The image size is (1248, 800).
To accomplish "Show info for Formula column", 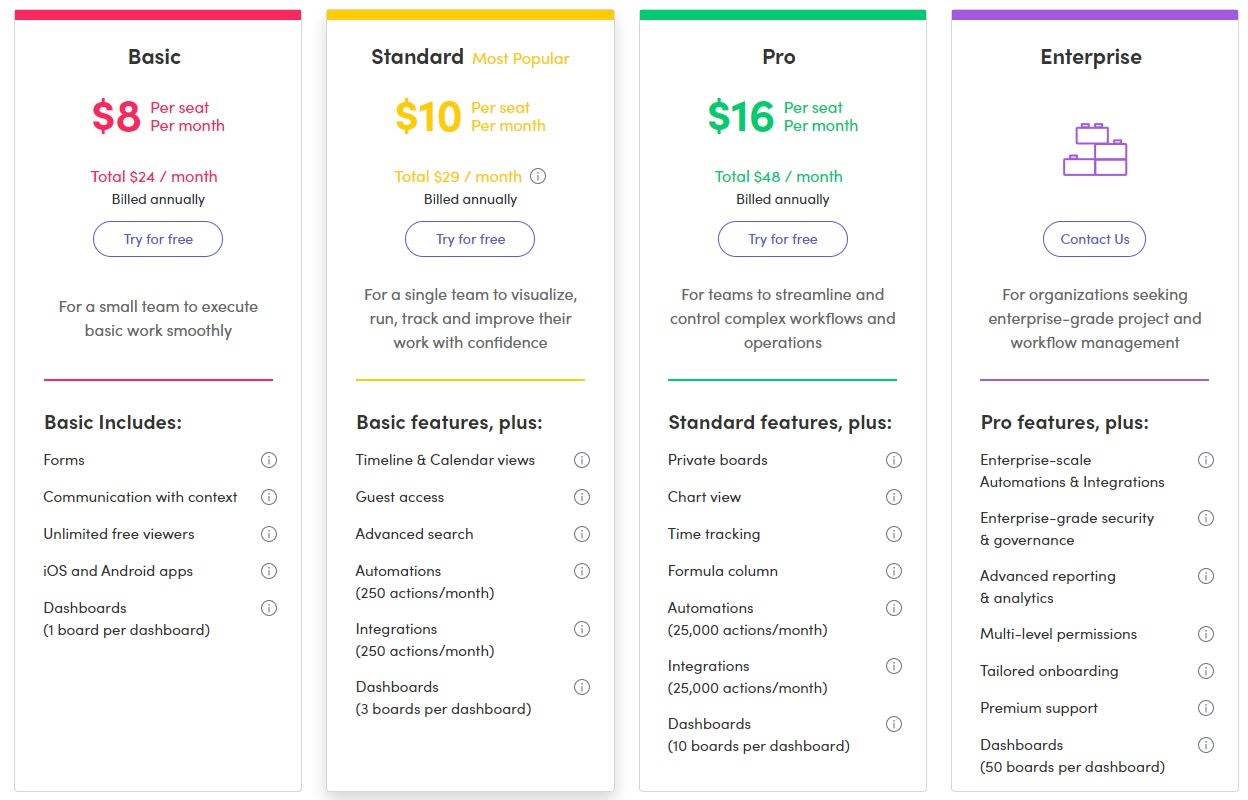I will pyautogui.click(x=894, y=571).
